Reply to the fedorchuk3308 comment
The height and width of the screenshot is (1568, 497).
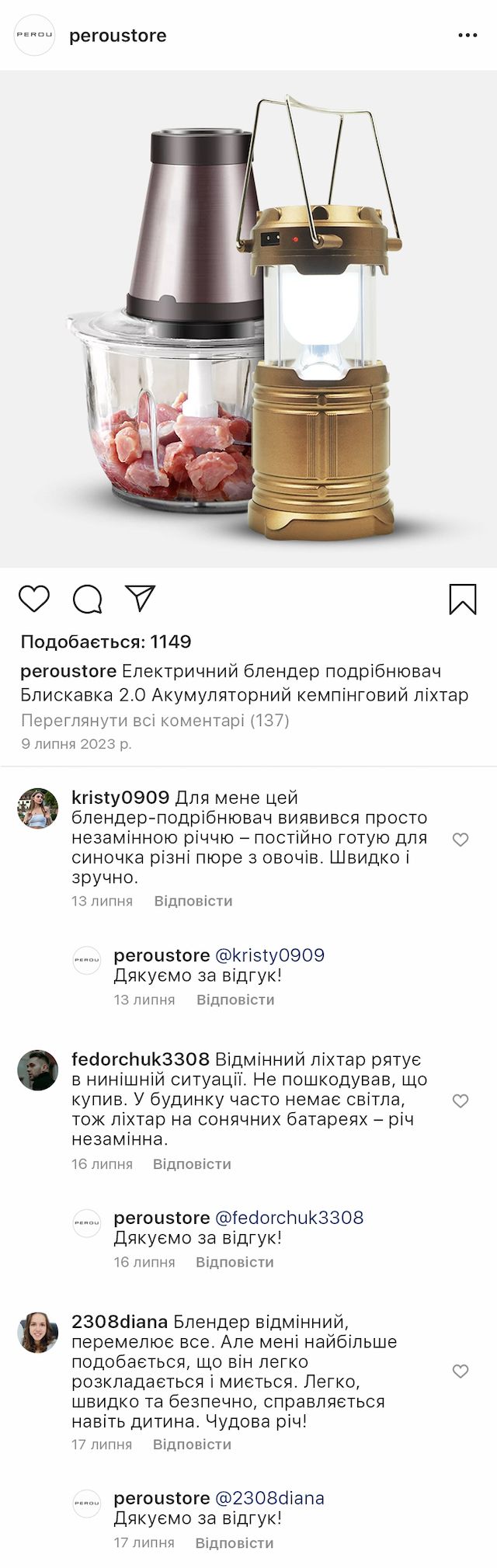[192, 1163]
